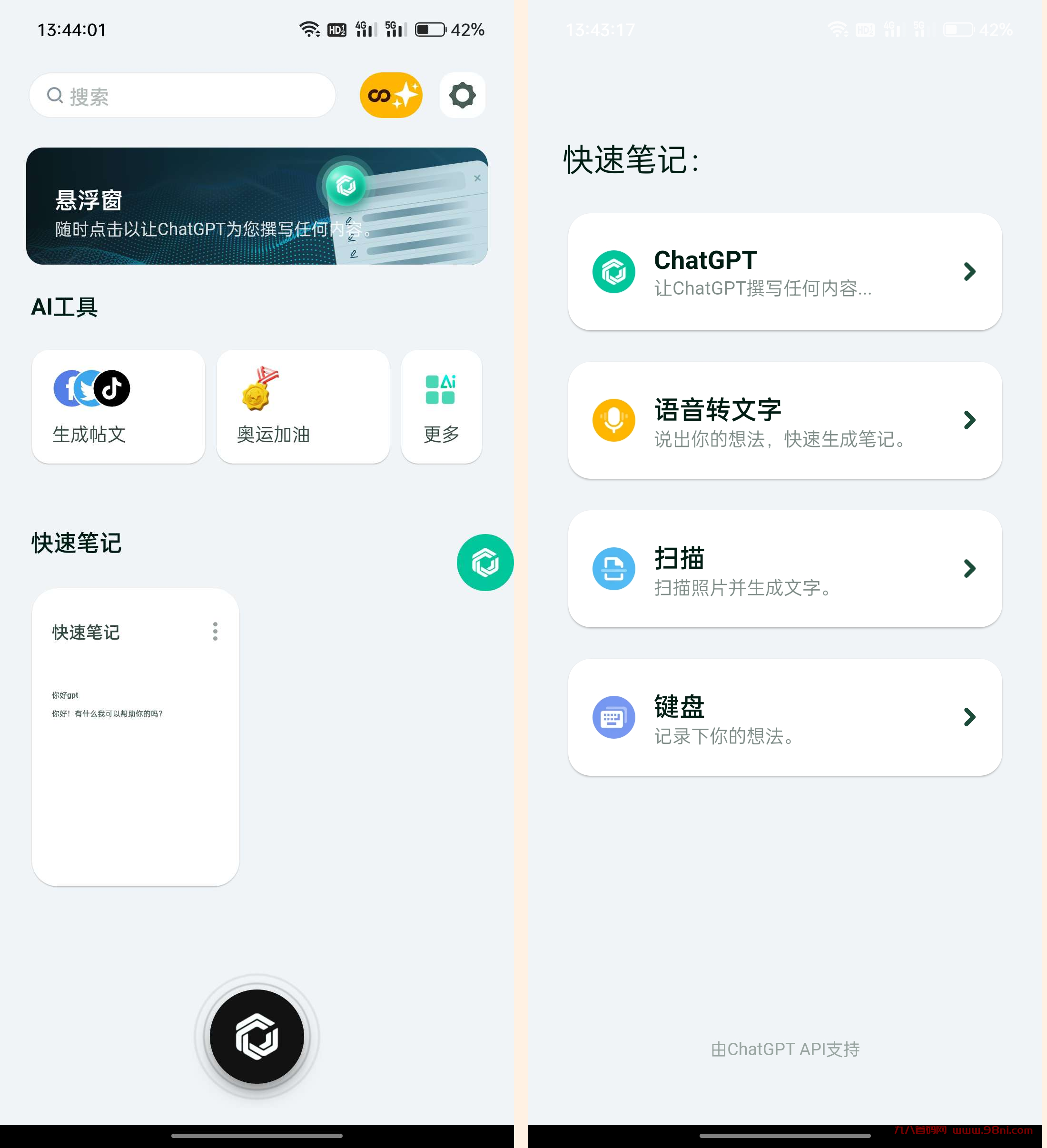The width and height of the screenshot is (1047, 1148).
Task: Open the settings gear icon
Action: [462, 95]
